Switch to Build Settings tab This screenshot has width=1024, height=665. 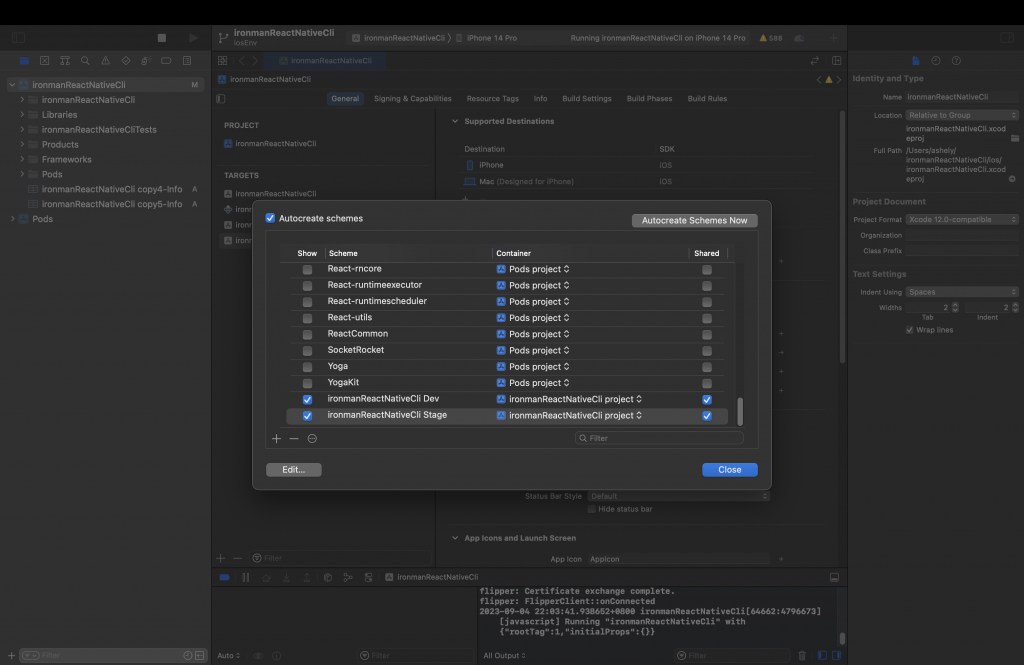(587, 99)
